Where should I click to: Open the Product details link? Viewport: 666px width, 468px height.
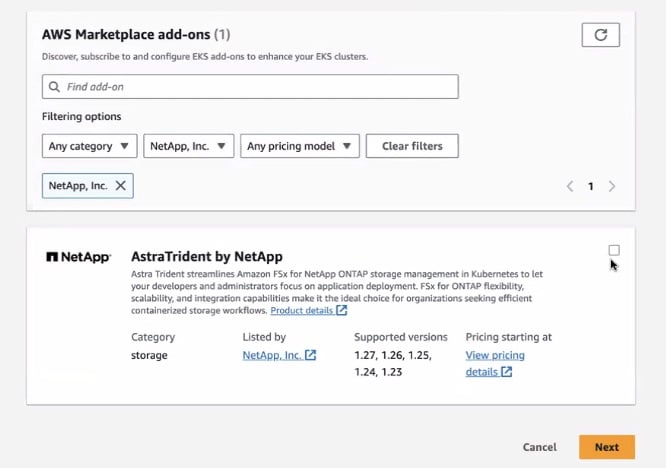[x=301, y=311]
